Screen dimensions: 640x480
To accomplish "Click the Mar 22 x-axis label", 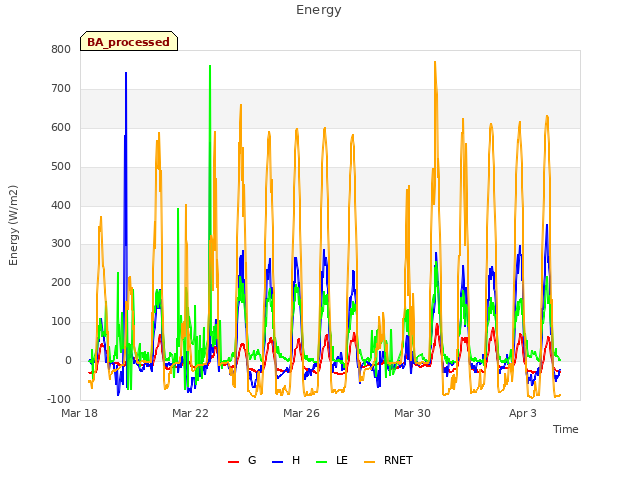I will pyautogui.click(x=190, y=413).
